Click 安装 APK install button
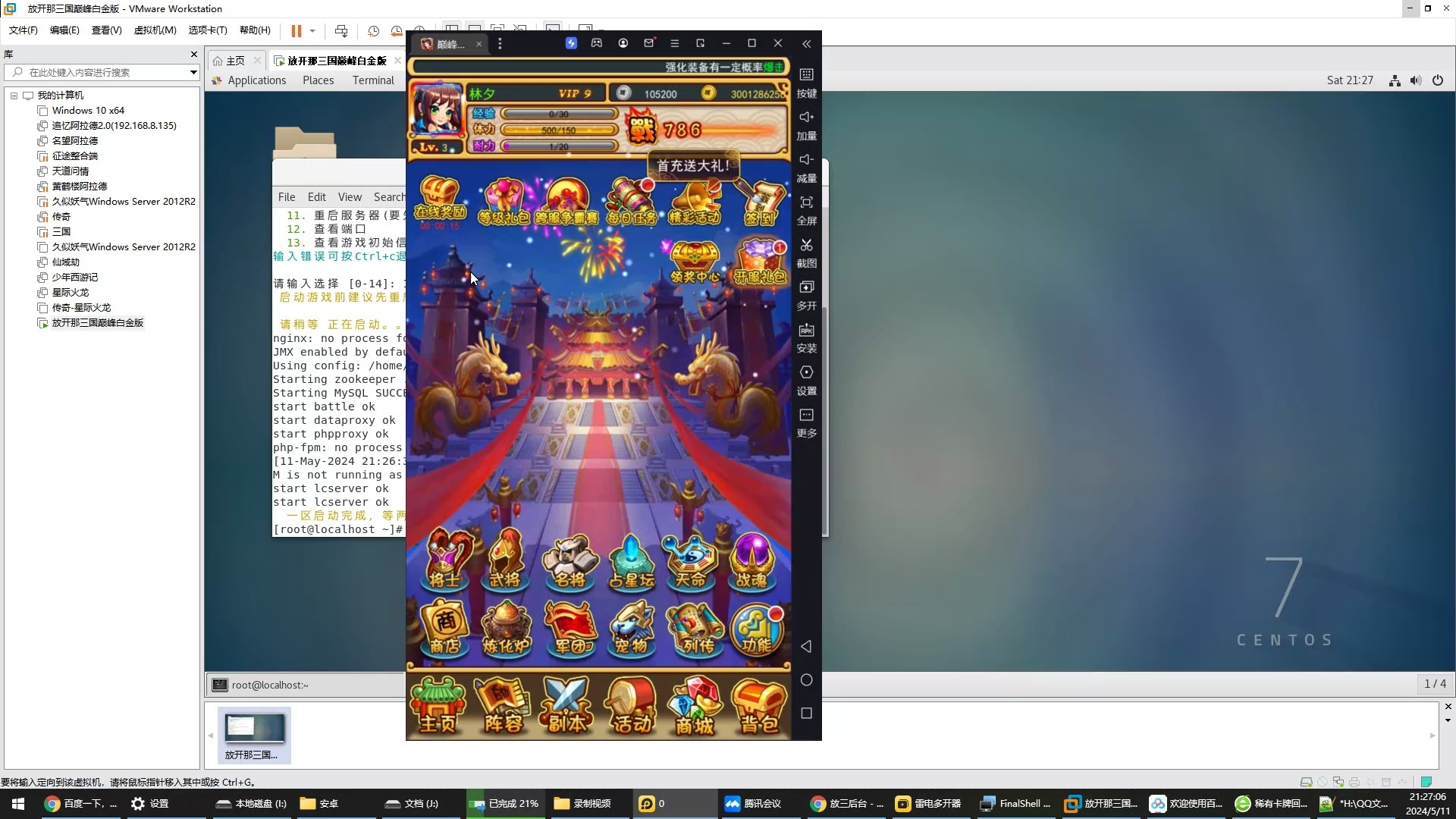 tap(806, 337)
